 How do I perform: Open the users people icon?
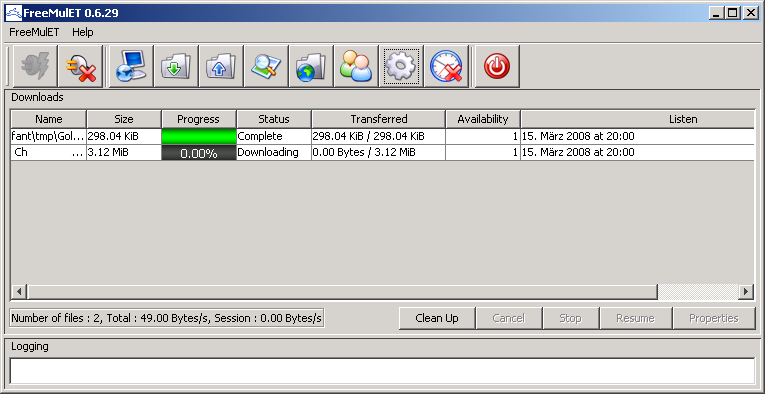[356, 66]
